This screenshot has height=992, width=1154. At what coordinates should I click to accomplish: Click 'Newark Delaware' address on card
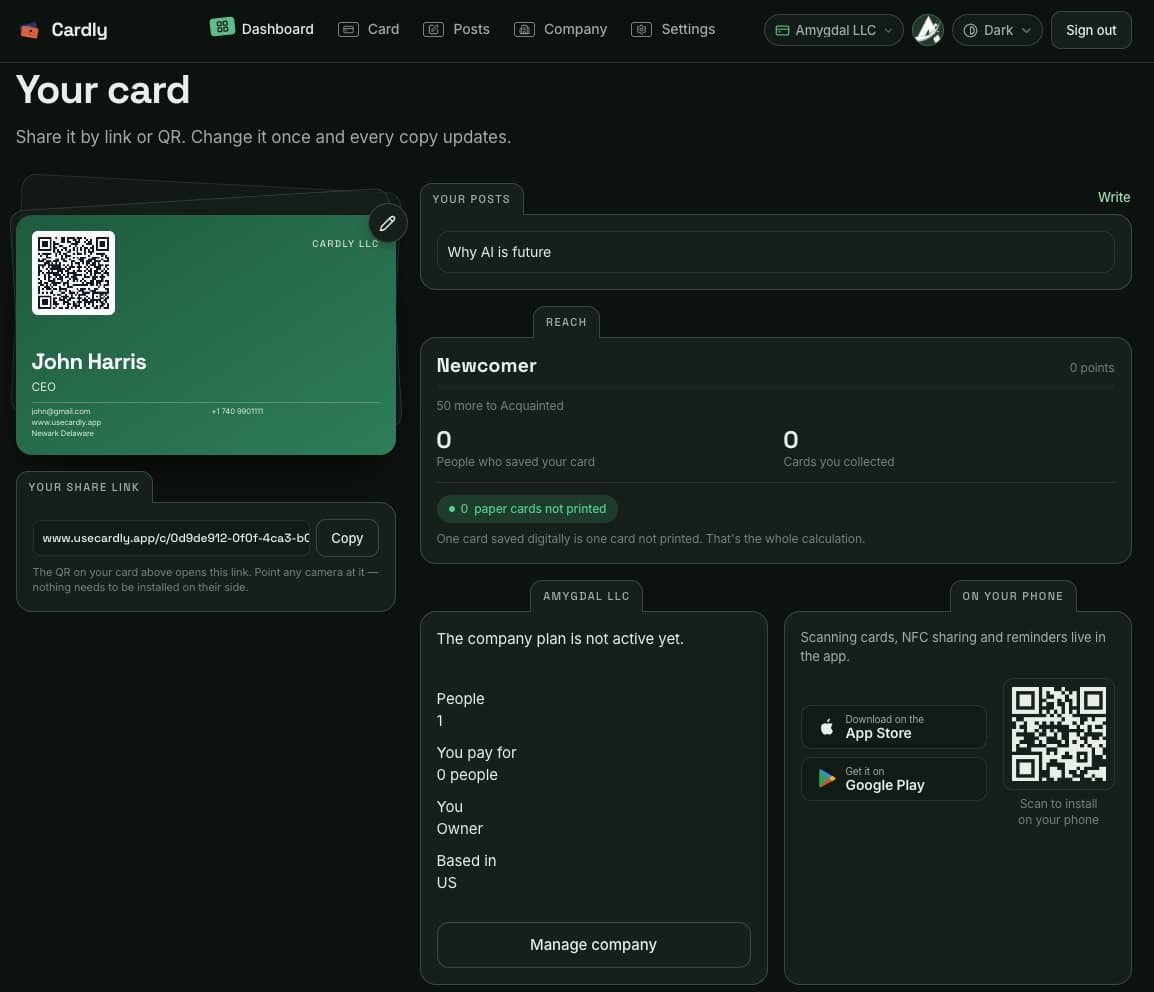[63, 433]
